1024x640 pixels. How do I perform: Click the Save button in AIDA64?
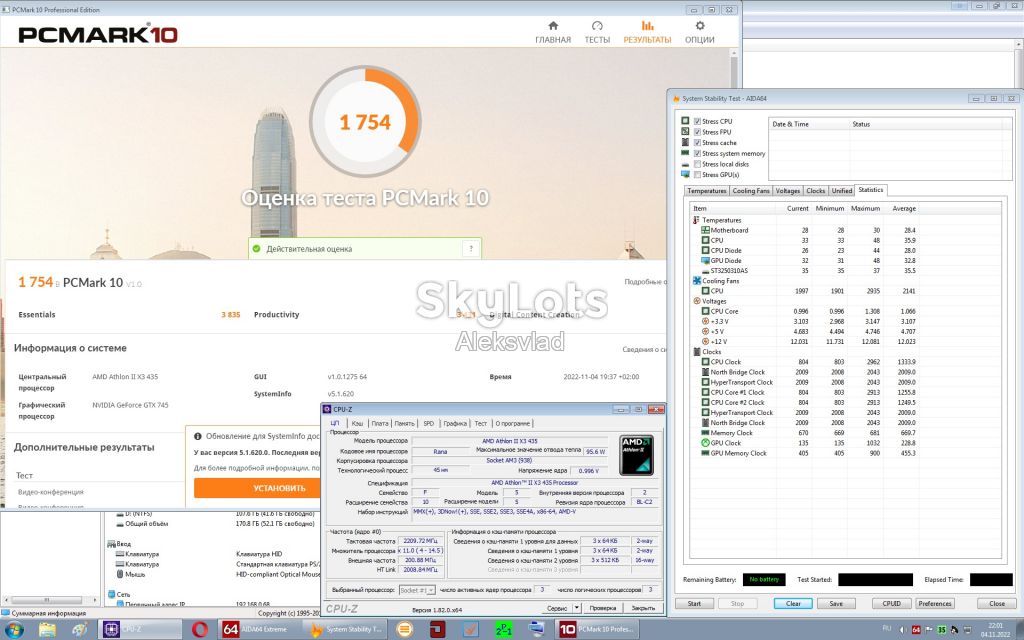click(836, 603)
